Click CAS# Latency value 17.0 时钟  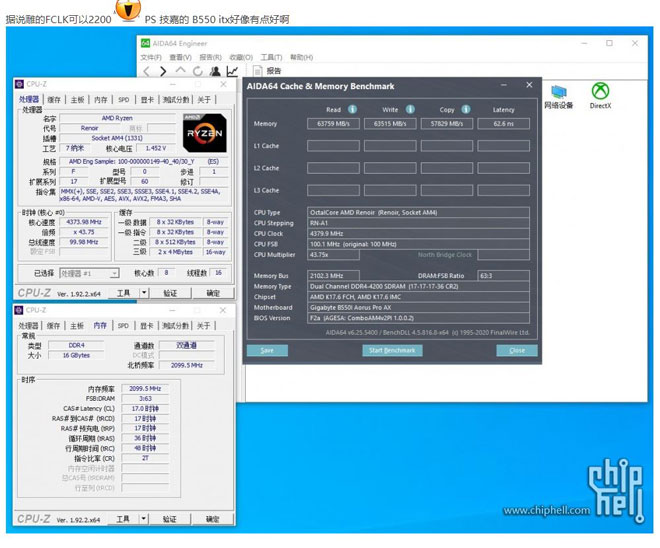pyautogui.click(x=145, y=409)
